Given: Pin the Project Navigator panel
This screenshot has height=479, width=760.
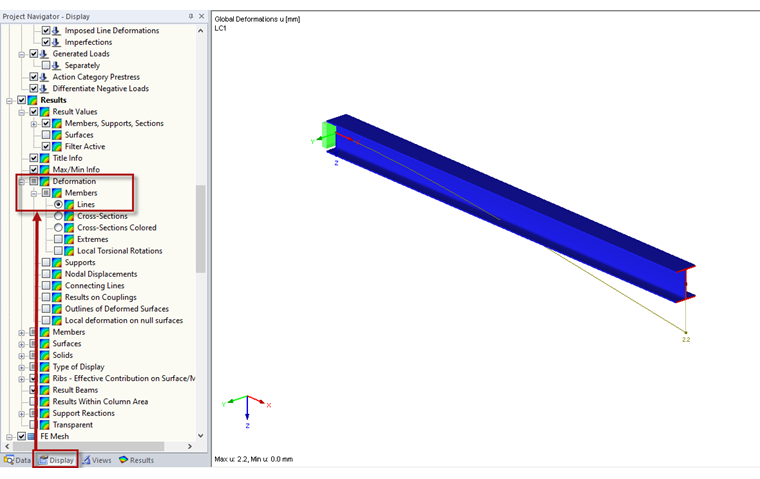Looking at the screenshot, I should pyautogui.click(x=190, y=16).
